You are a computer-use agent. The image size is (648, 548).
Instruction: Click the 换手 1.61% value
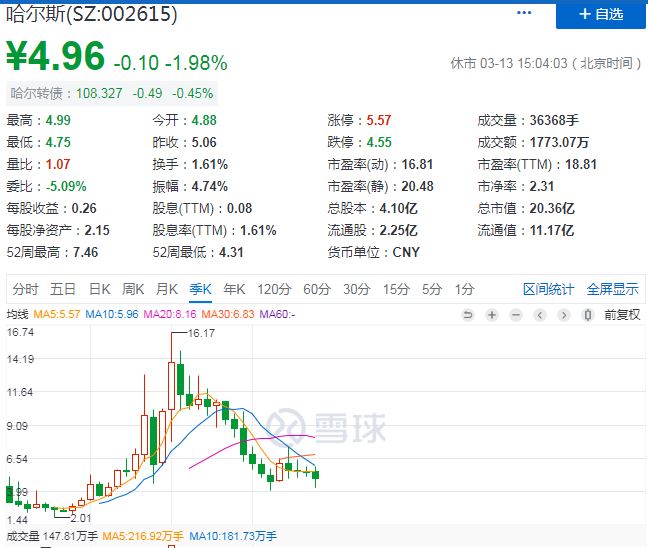point(210,164)
